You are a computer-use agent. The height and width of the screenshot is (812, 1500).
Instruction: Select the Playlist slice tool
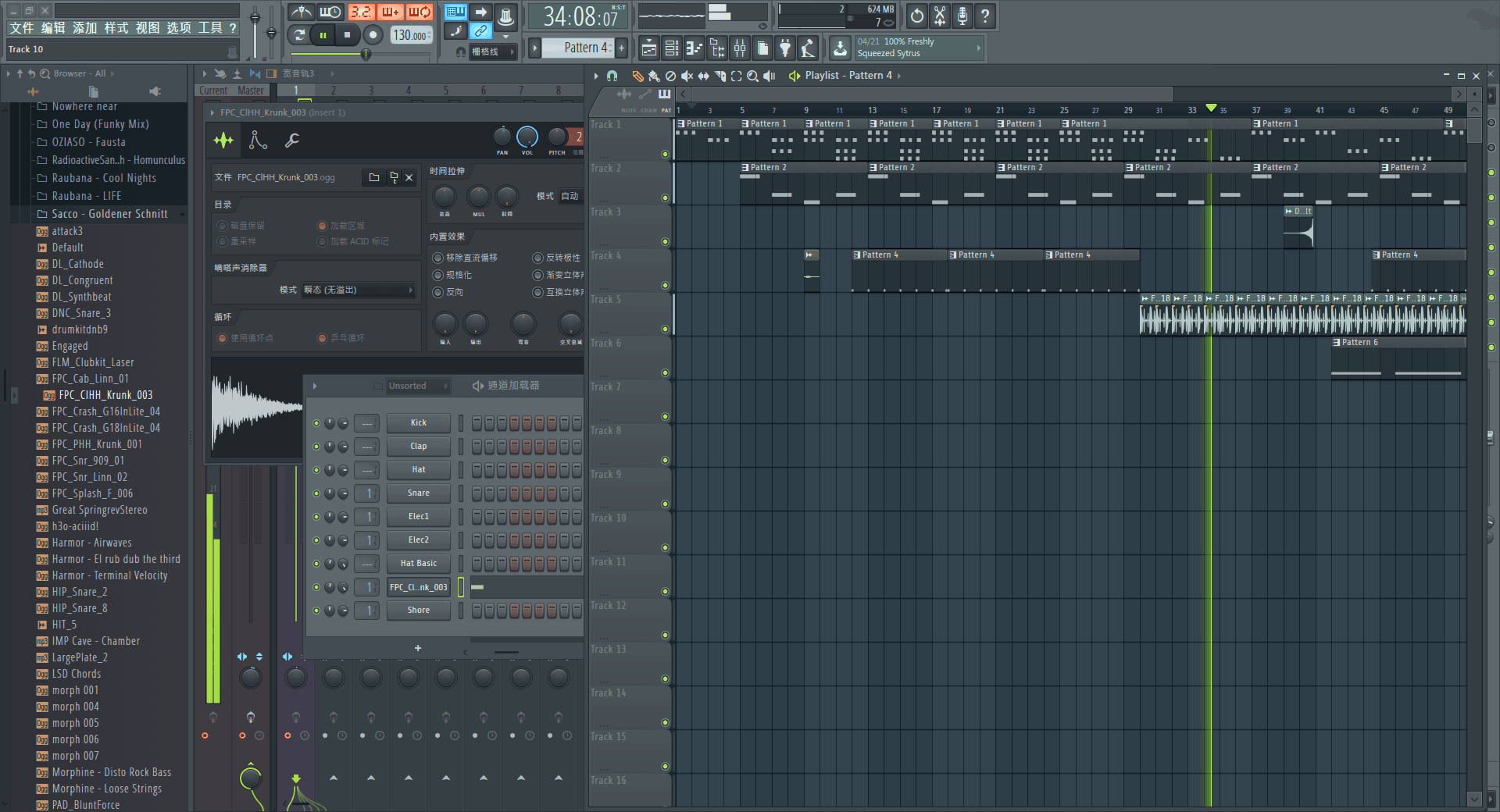click(x=720, y=76)
